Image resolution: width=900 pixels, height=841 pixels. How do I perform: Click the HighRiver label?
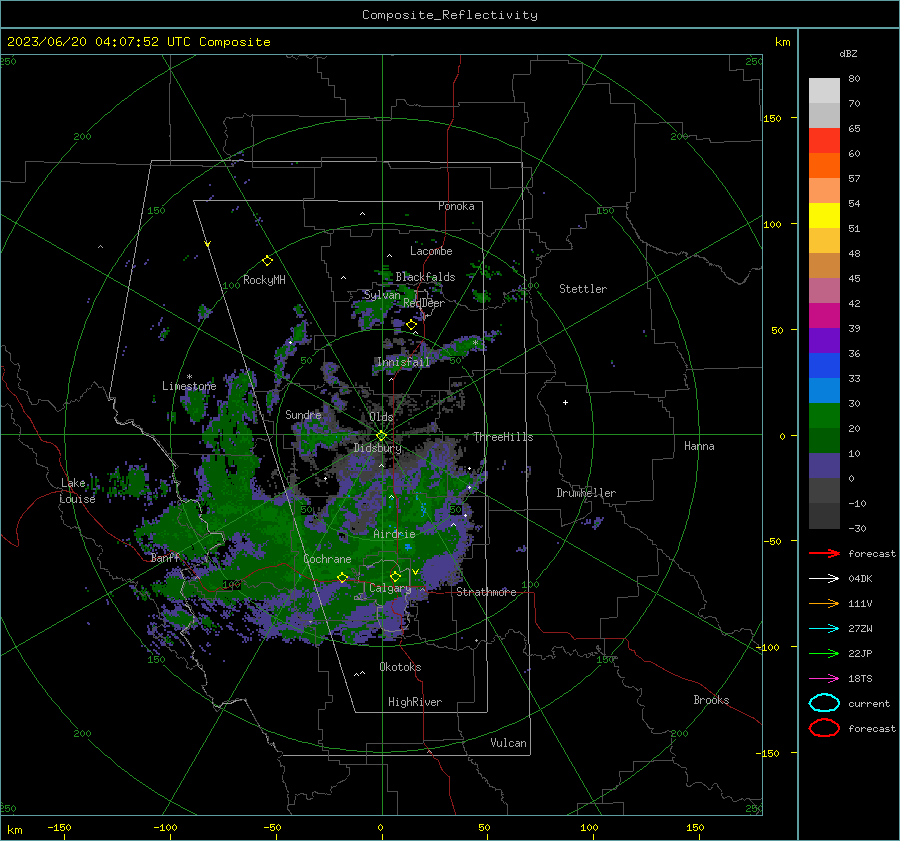pyautogui.click(x=415, y=702)
